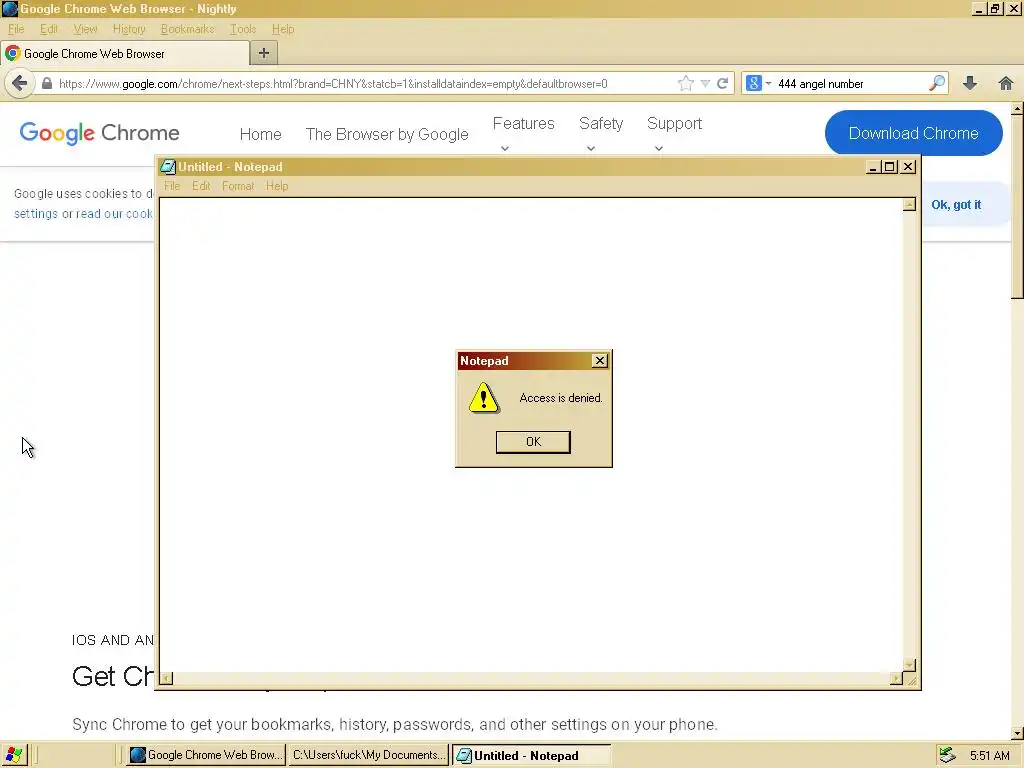1024x768 pixels.
Task: Close the Untitled - Notepad window
Action: [908, 167]
